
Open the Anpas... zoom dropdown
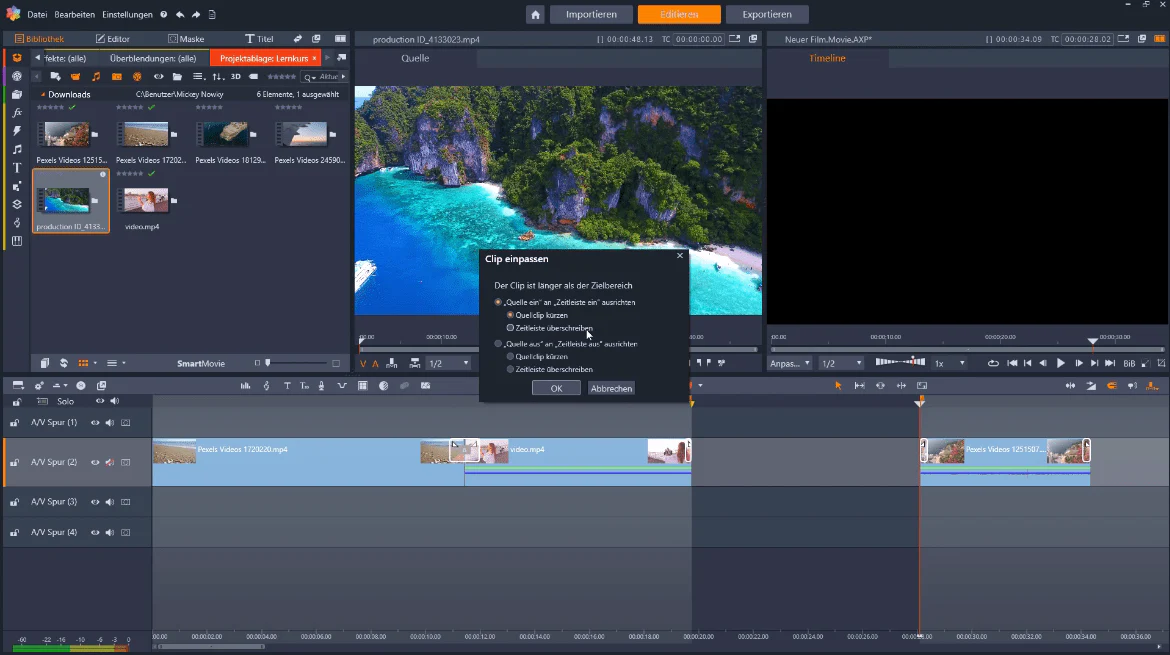tap(789, 363)
